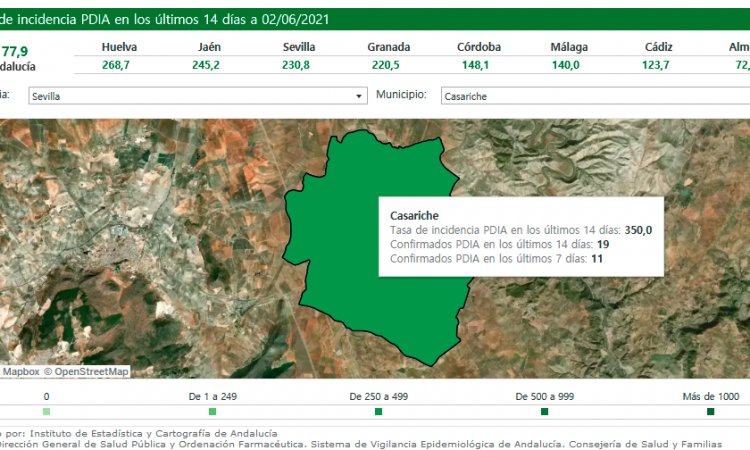Click the Sevilla province header
The image size is (750, 450).
300,47
